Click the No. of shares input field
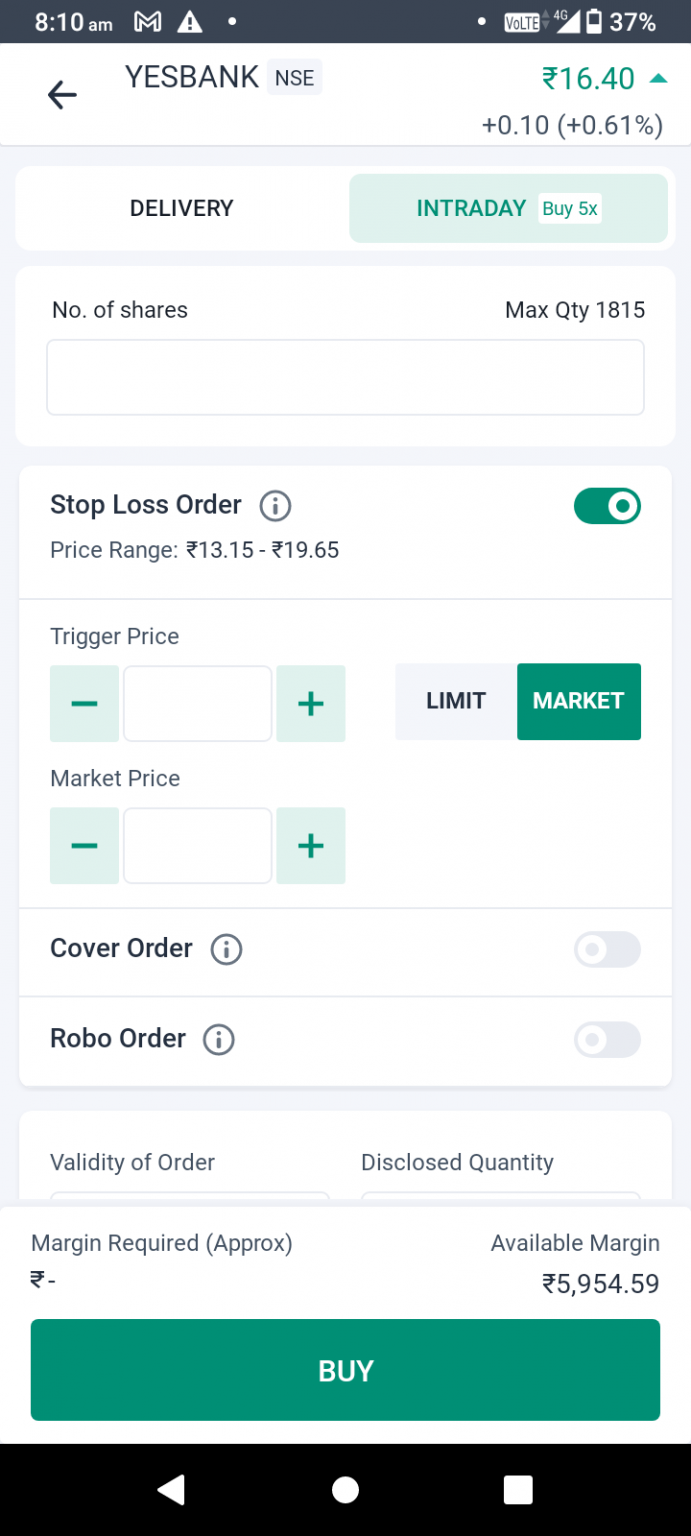 point(345,377)
